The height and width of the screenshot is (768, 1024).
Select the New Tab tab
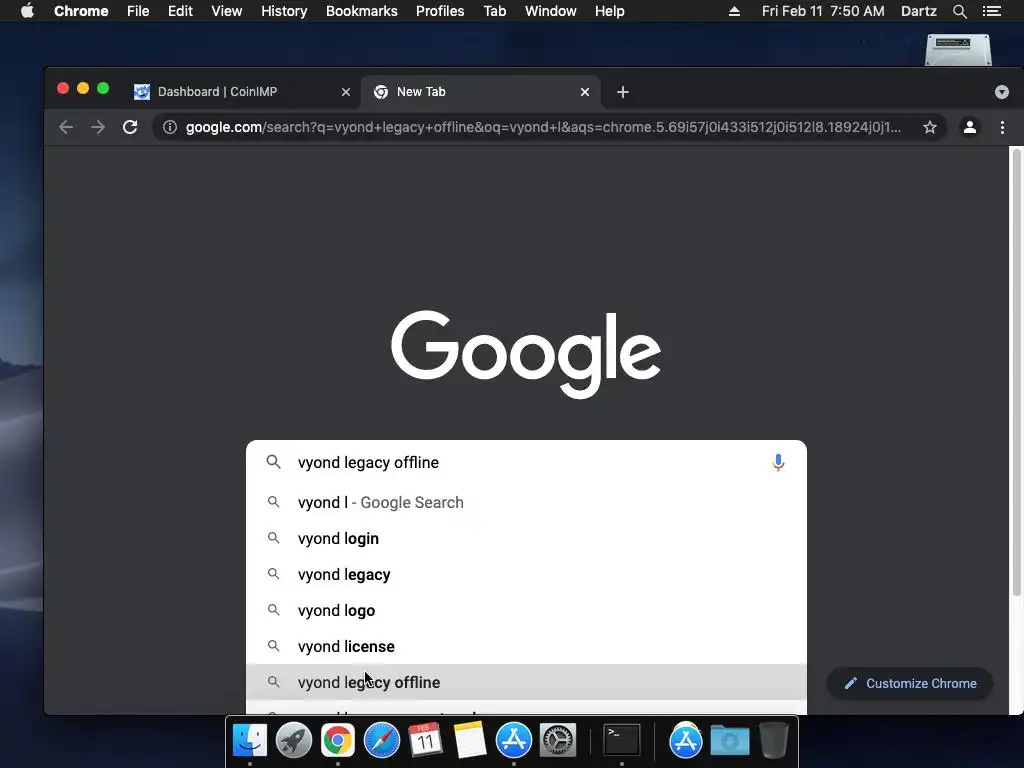pos(480,92)
